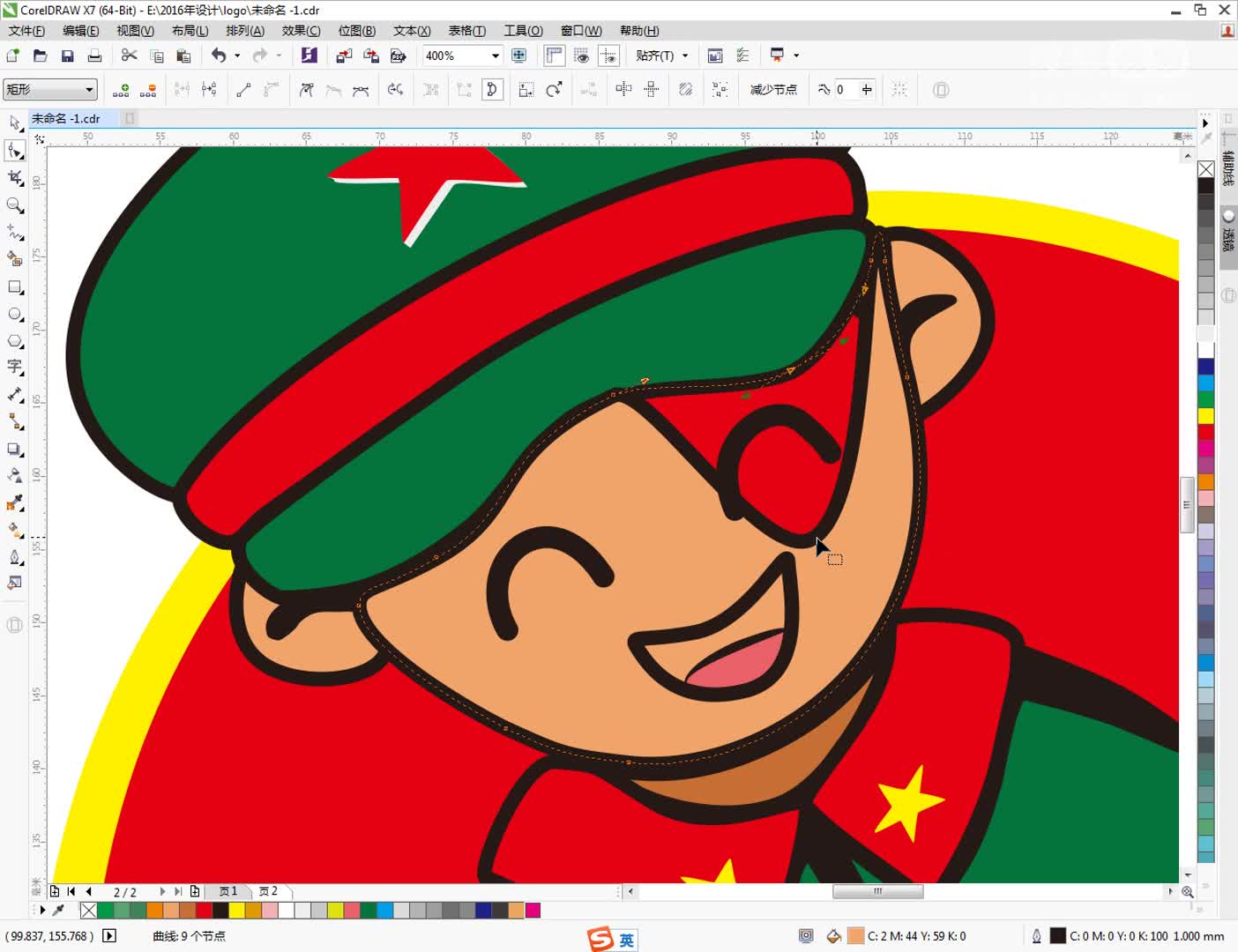The width and height of the screenshot is (1238, 952).
Task: Break curve at selected node
Action: pyautogui.click(x=209, y=90)
